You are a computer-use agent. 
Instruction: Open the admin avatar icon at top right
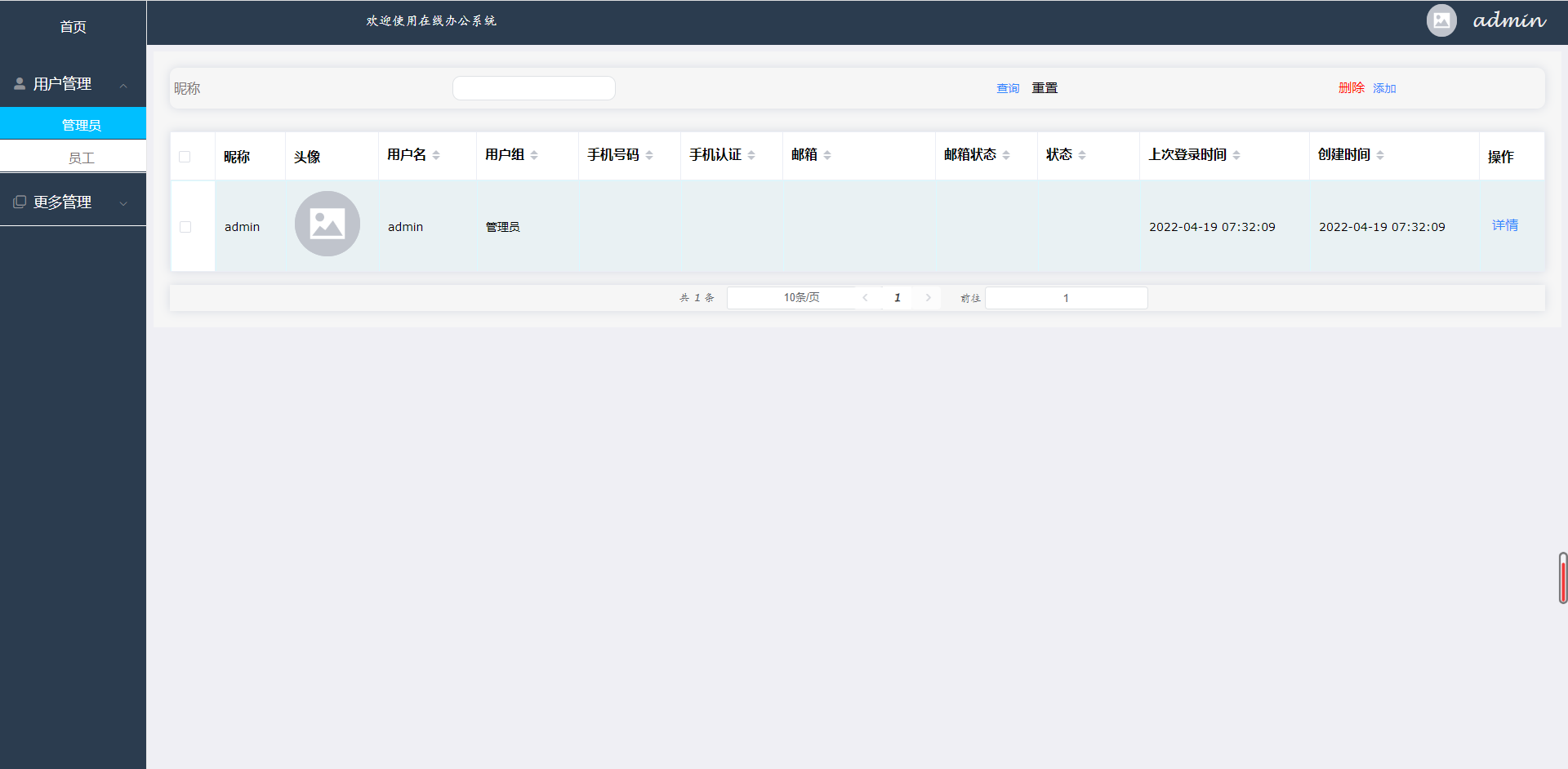tap(1441, 20)
